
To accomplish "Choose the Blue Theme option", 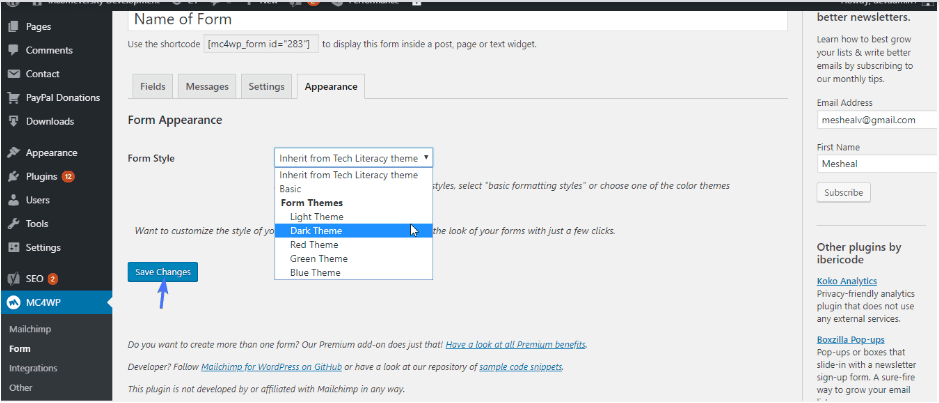I will tap(353, 272).
